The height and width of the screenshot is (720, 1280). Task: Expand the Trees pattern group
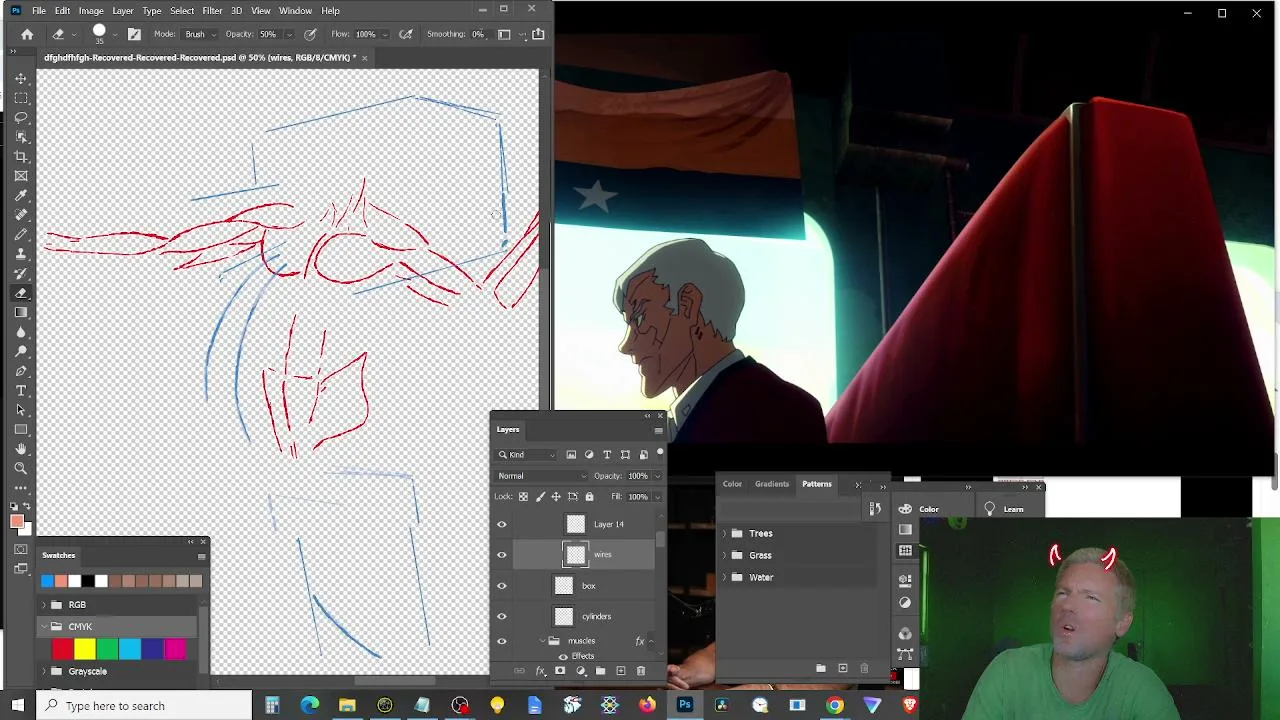[x=724, y=534]
